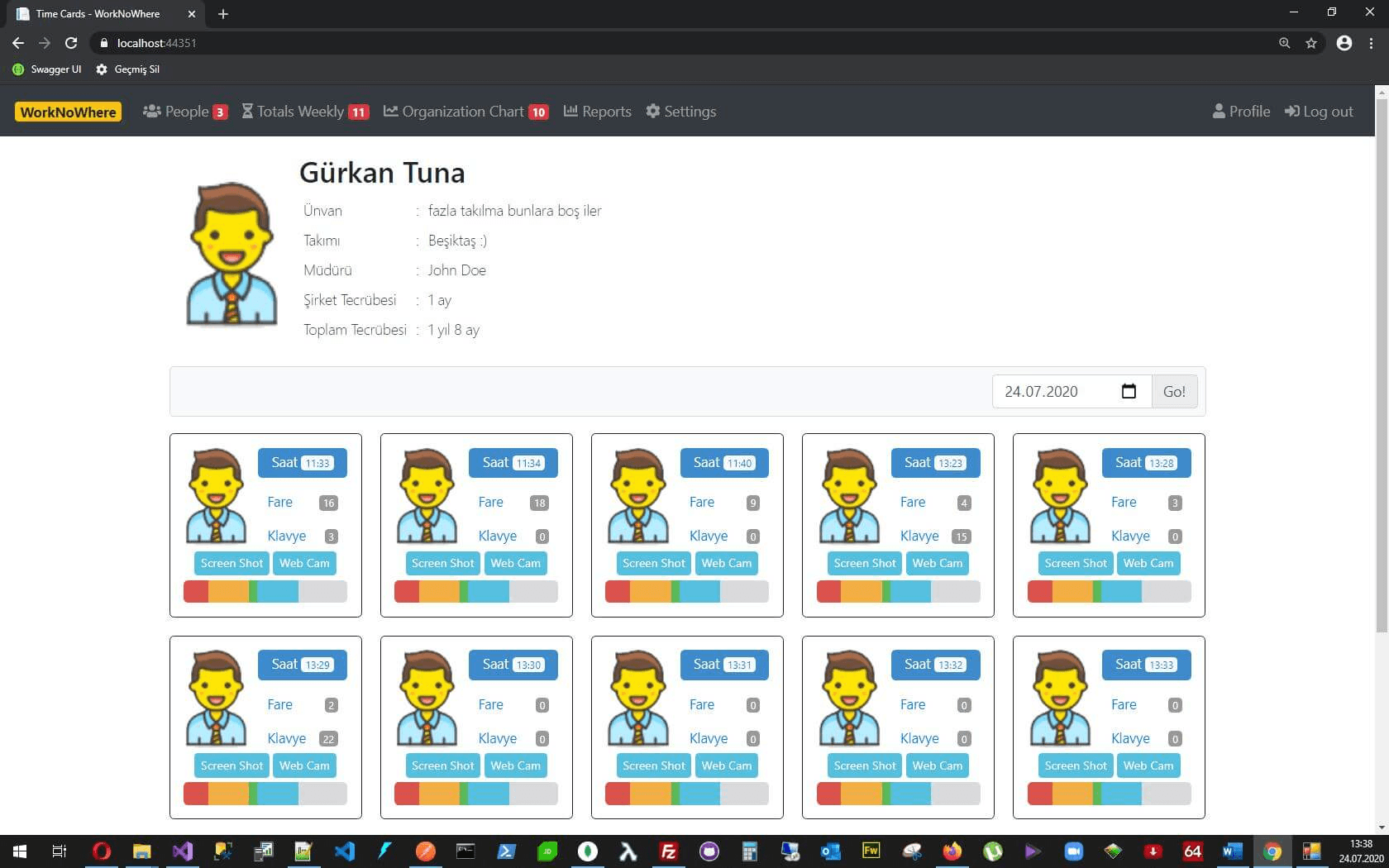Click the WorkNoWhere brand logo
The height and width of the screenshot is (868, 1389).
[68, 112]
